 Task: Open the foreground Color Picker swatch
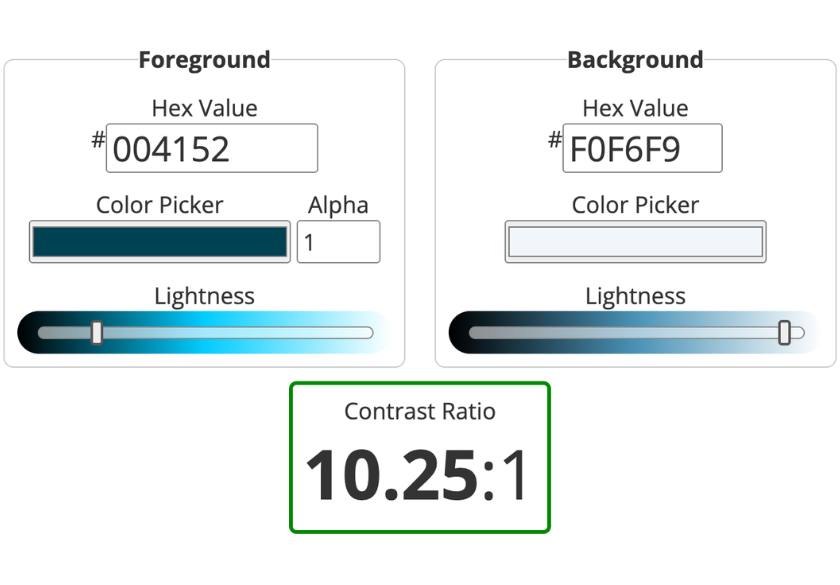click(x=160, y=241)
